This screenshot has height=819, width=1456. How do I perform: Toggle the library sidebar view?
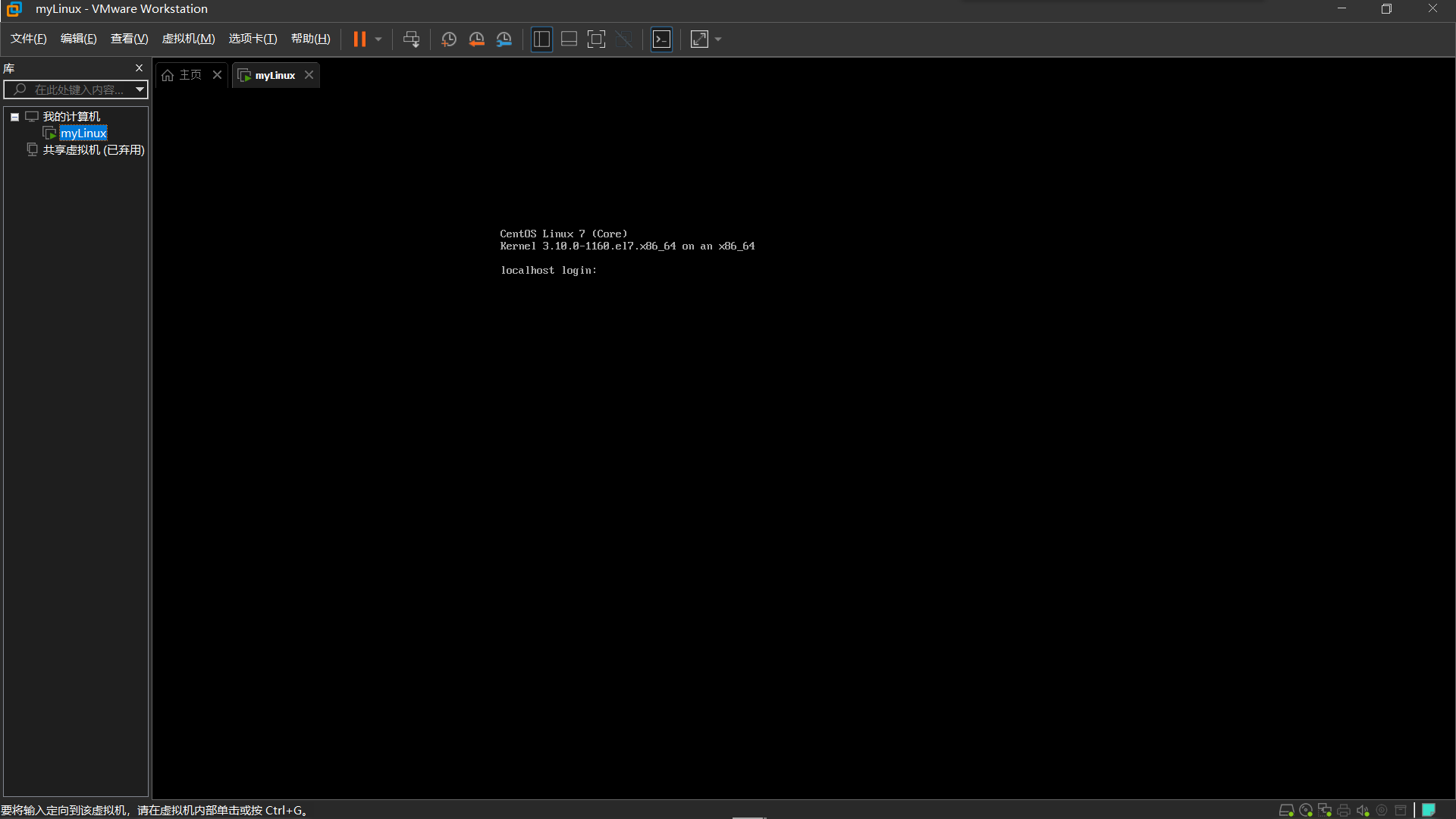tap(541, 39)
